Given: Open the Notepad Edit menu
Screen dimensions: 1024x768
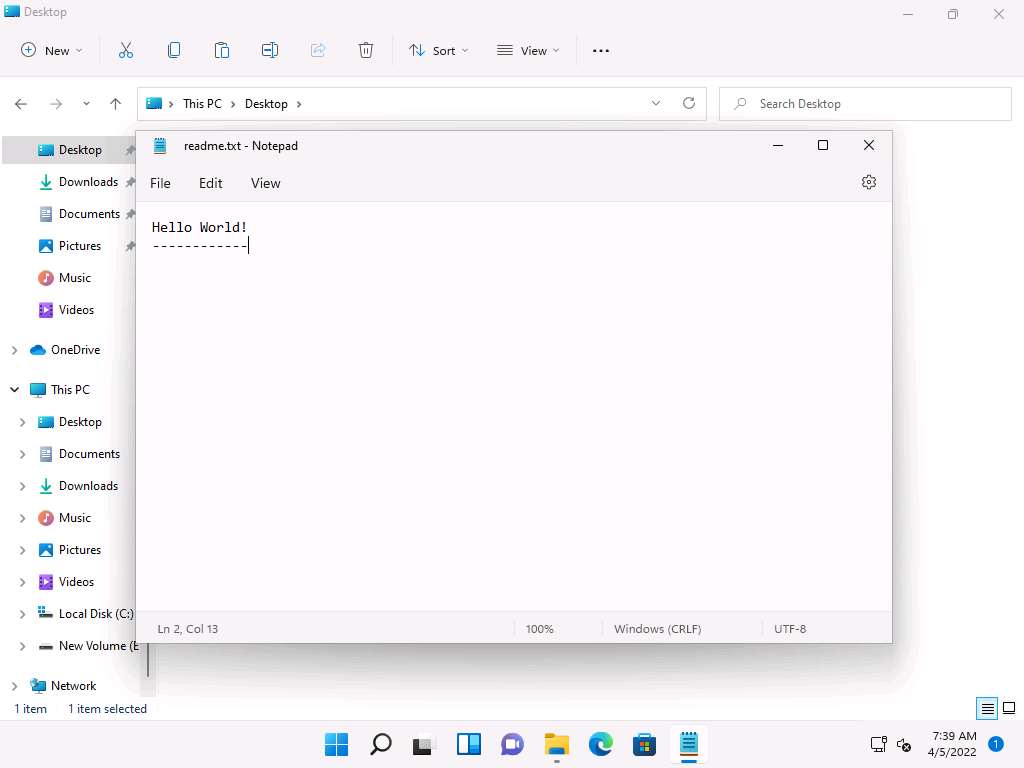Looking at the screenshot, I should pyautogui.click(x=210, y=183).
